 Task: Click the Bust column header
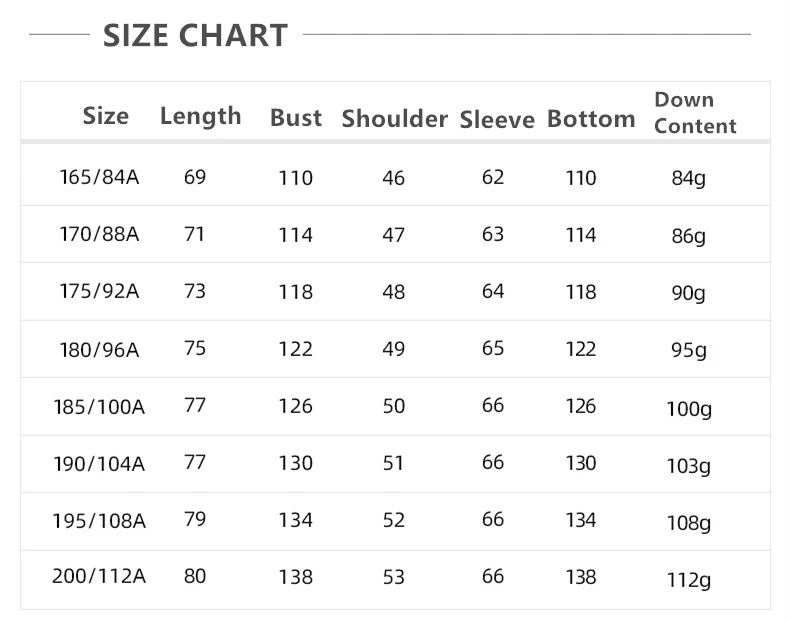point(296,118)
